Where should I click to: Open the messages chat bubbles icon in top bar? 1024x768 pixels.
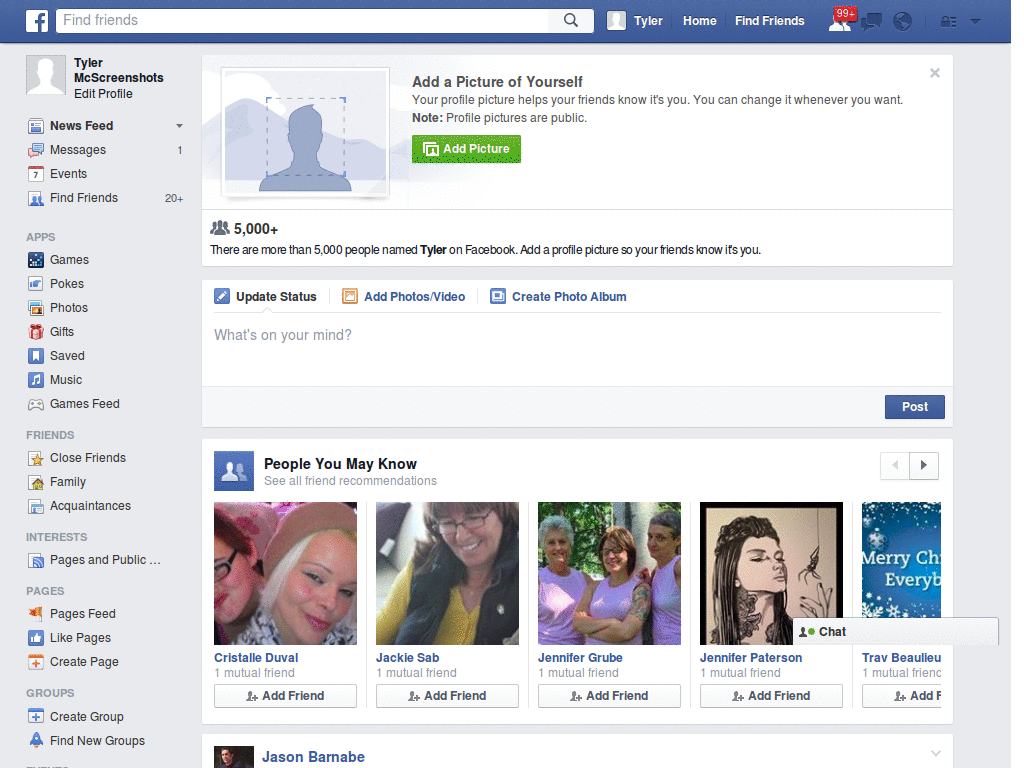(x=872, y=22)
